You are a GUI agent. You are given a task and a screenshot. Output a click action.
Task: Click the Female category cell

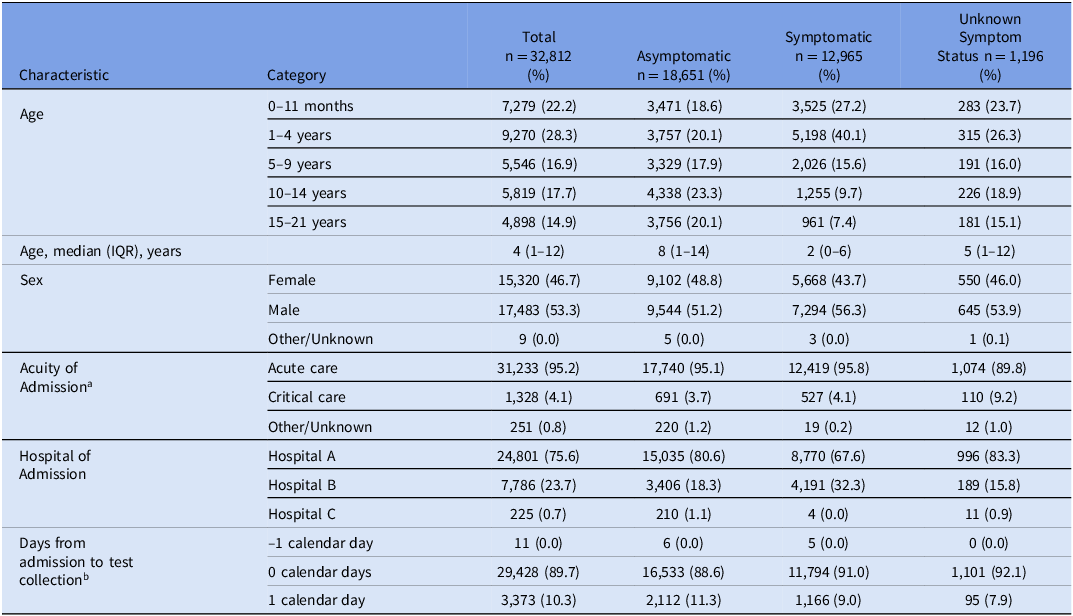[289, 281]
